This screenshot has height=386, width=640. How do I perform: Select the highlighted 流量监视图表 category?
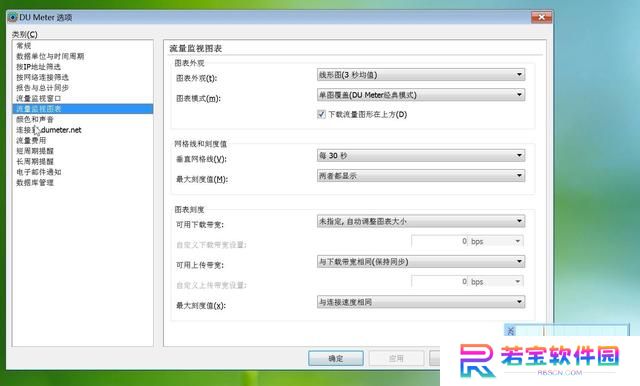[83, 109]
